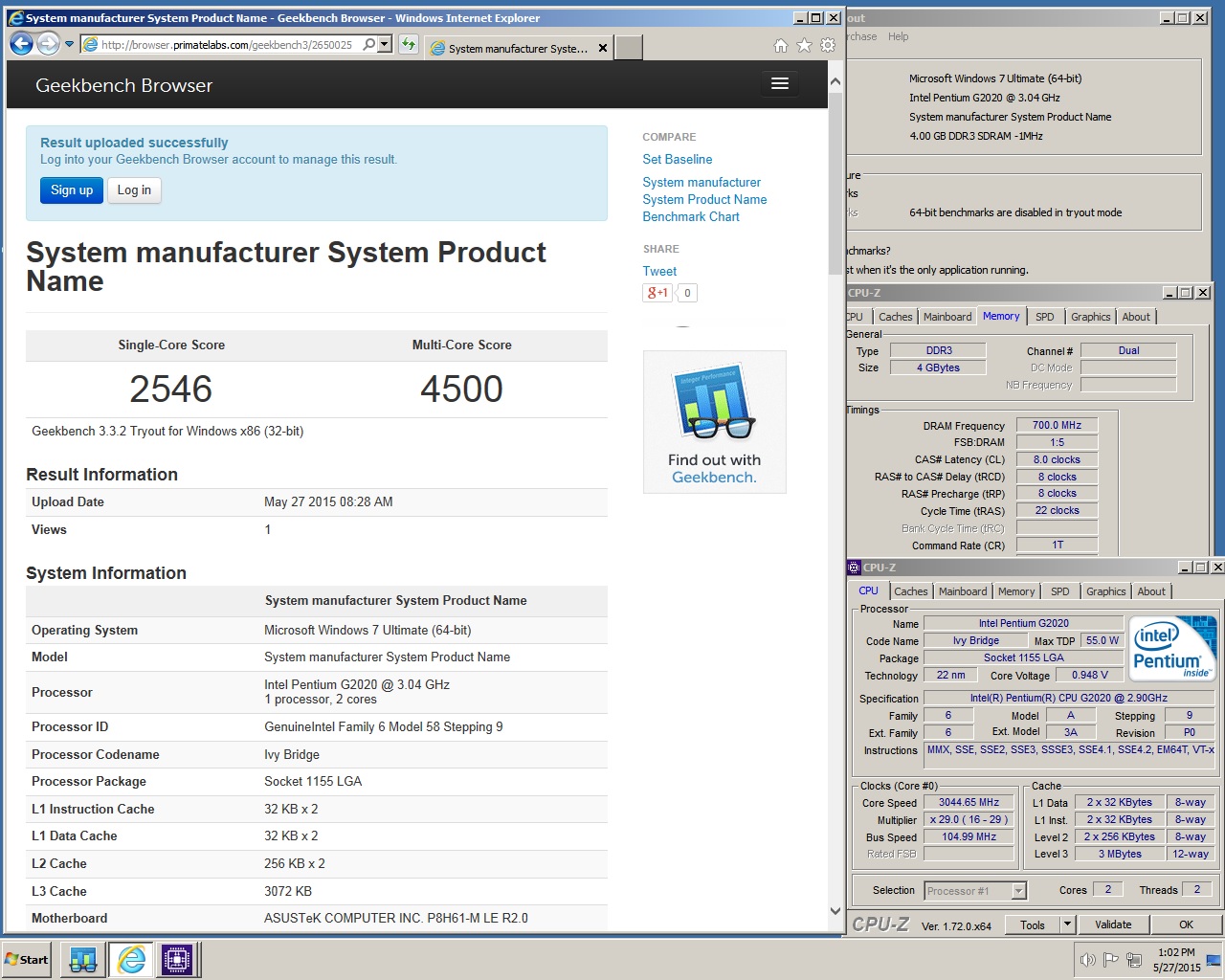This screenshot has height=980, width=1225.
Task: Open a new blank tab in Internet Explorer
Action: [628, 48]
